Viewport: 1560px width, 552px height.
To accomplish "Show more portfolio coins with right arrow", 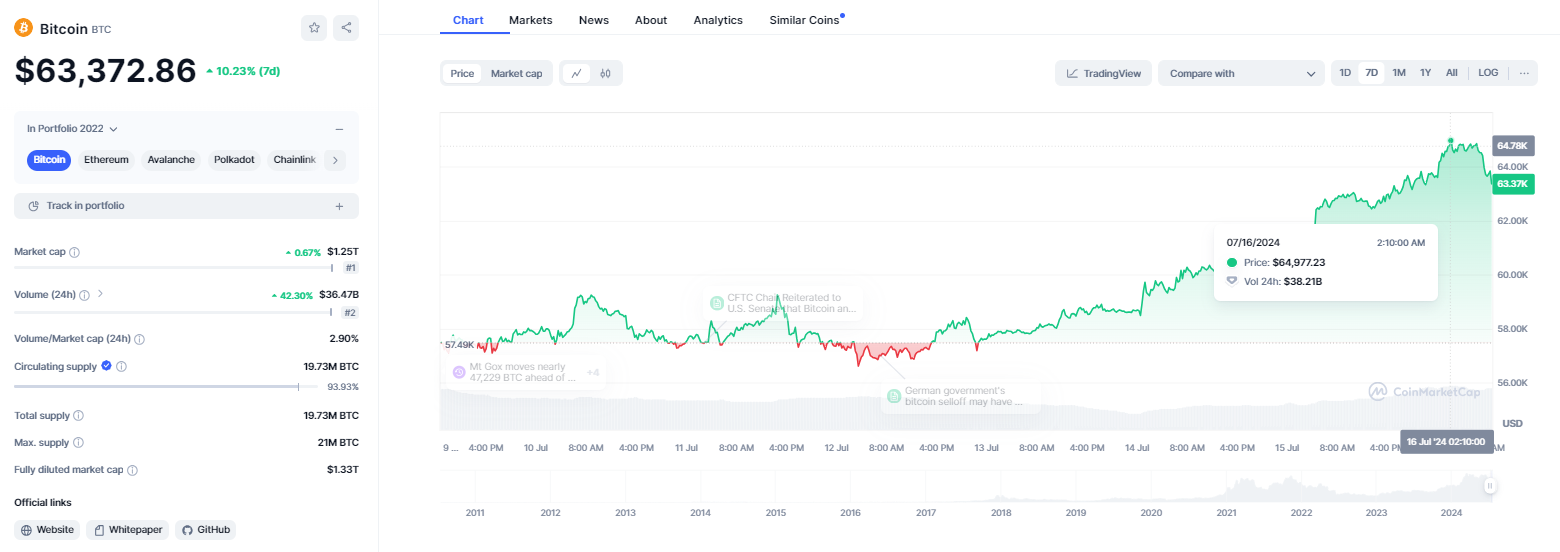I will click(x=335, y=160).
